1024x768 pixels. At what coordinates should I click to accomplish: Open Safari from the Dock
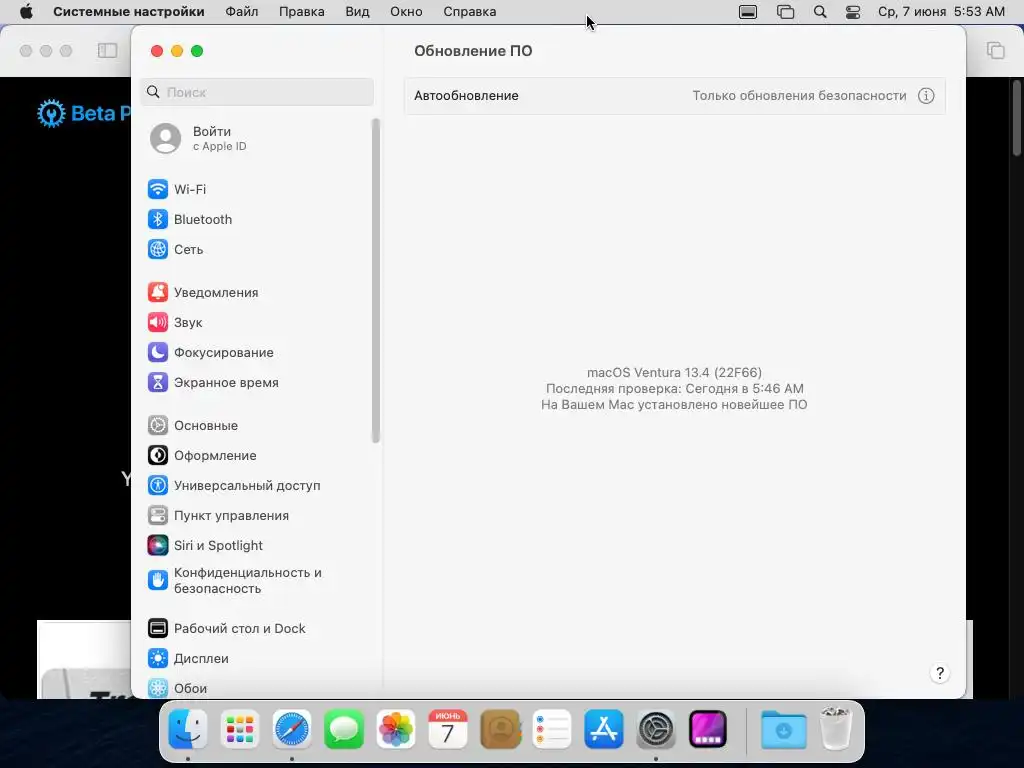[292, 729]
